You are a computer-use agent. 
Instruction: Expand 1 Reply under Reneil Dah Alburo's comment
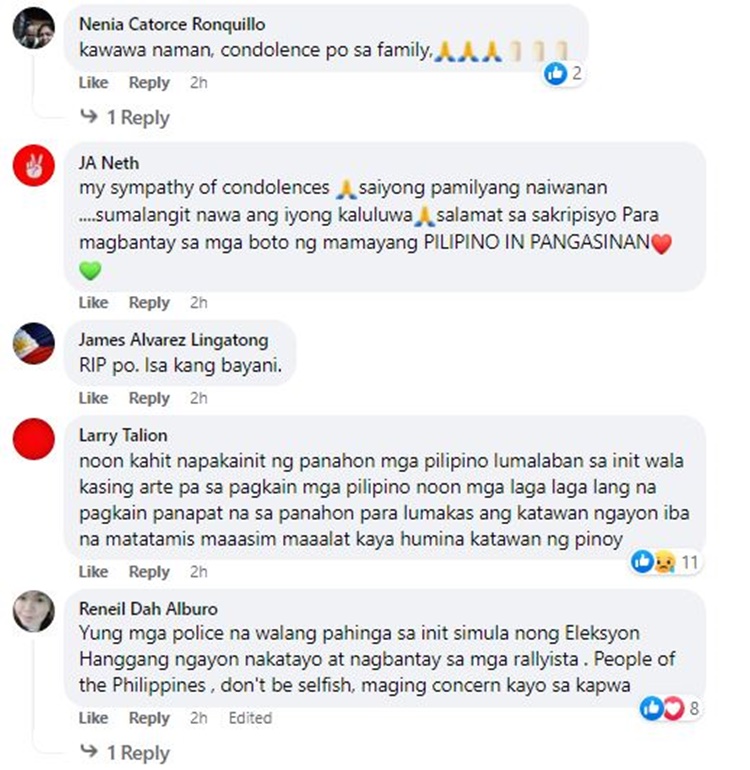coord(125,753)
